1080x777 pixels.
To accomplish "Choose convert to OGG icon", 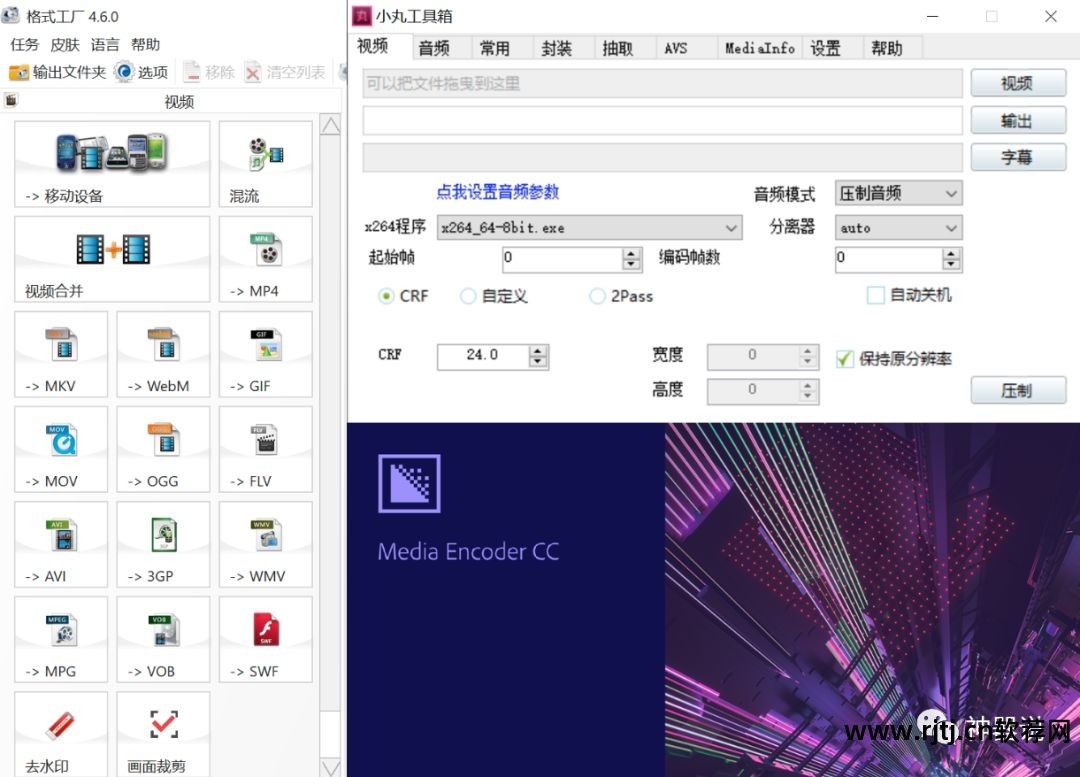I will coord(163,449).
